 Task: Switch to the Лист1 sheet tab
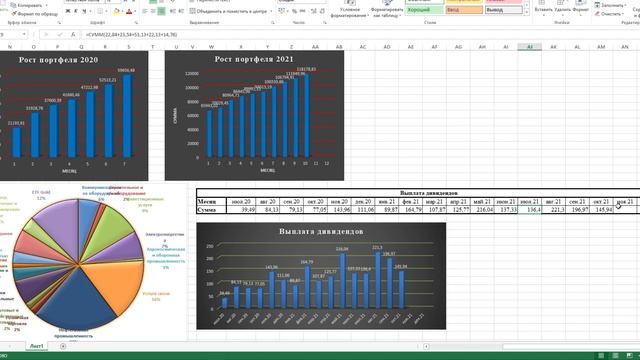(x=36, y=346)
